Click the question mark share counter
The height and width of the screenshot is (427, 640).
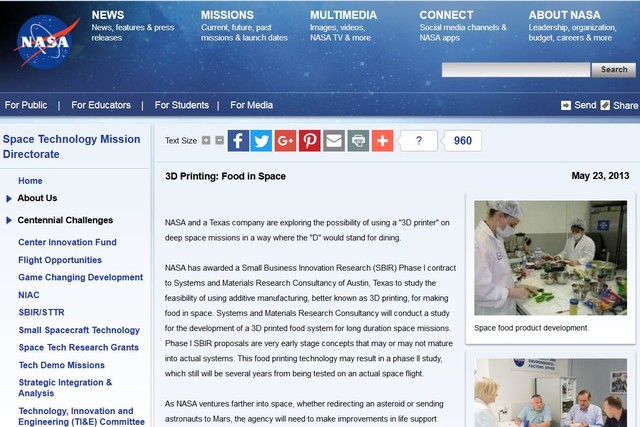(x=419, y=141)
